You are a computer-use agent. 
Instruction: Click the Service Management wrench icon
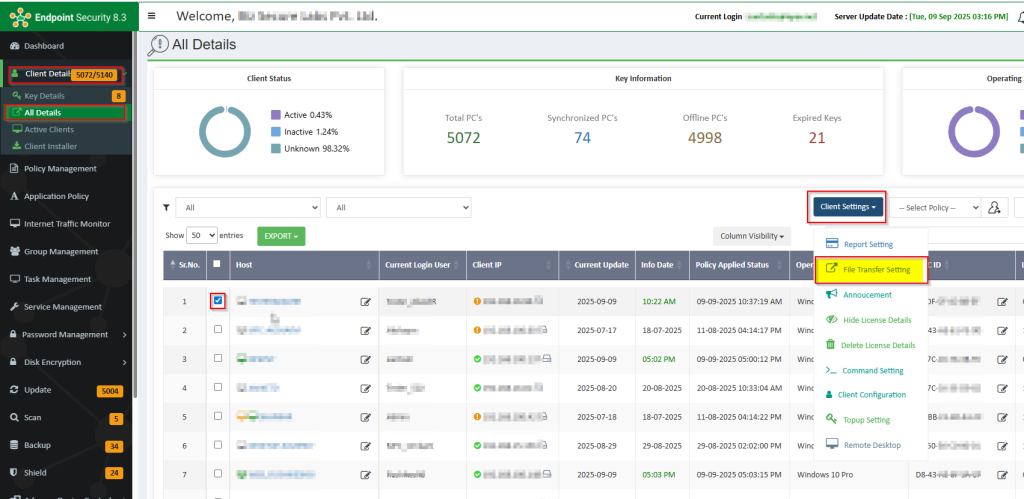click(15, 307)
